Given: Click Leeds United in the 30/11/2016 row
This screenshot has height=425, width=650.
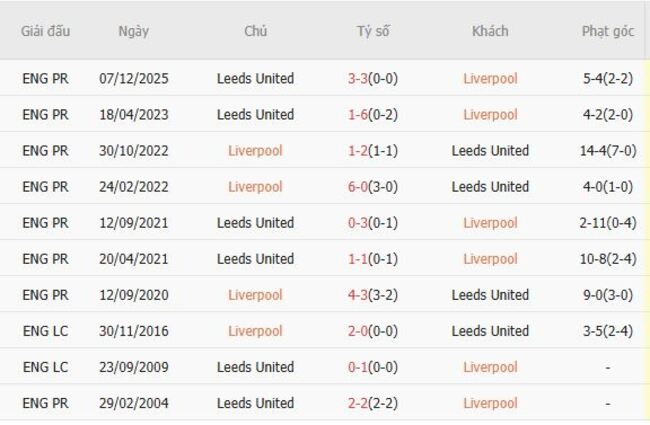Looking at the screenshot, I should tap(490, 331).
